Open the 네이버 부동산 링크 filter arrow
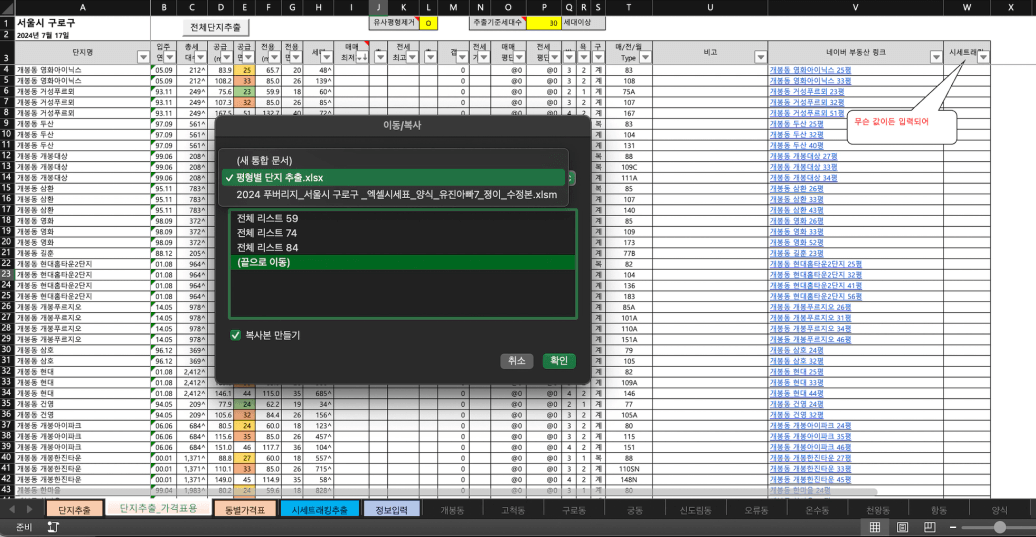 pyautogui.click(x=935, y=57)
